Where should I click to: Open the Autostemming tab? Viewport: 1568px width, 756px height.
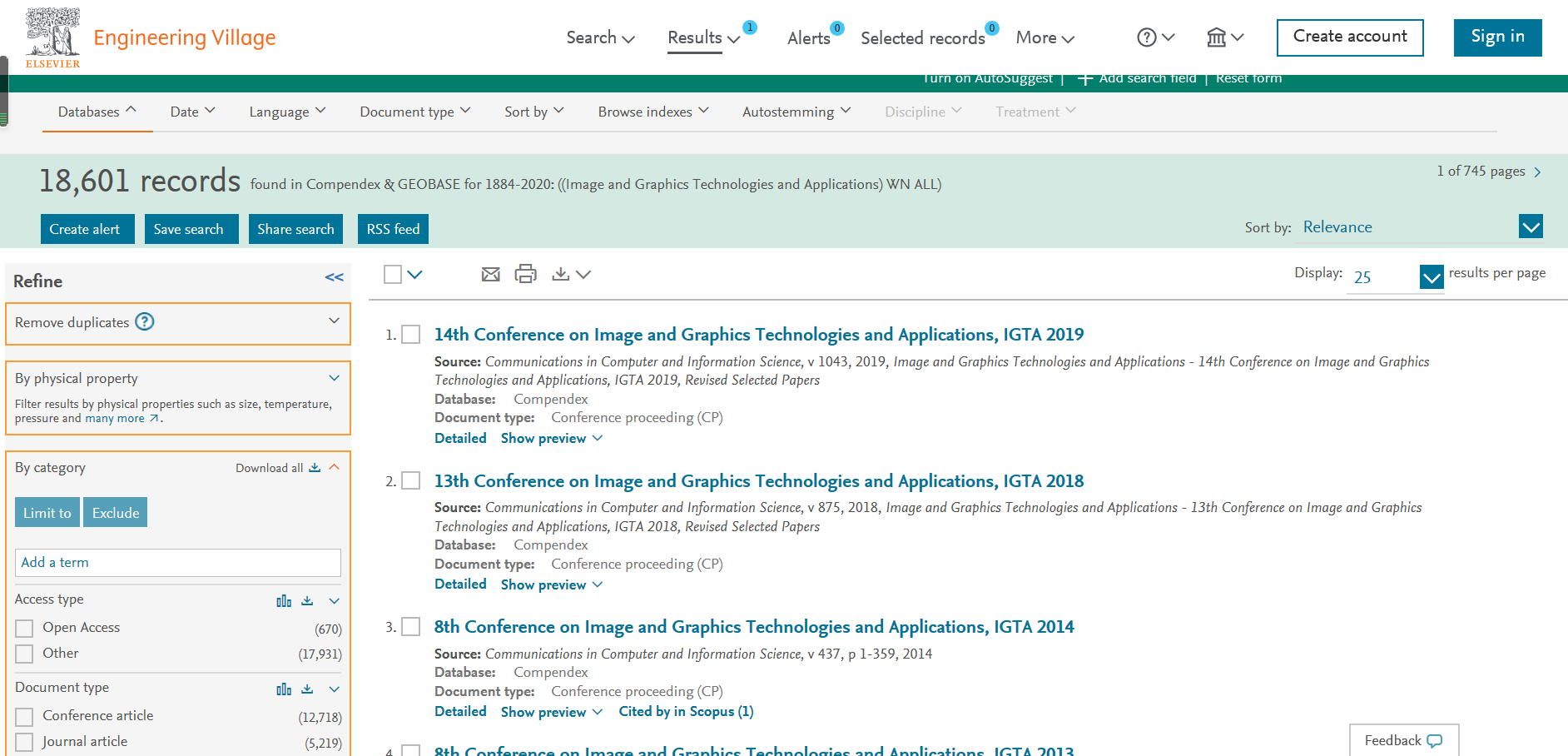796,112
